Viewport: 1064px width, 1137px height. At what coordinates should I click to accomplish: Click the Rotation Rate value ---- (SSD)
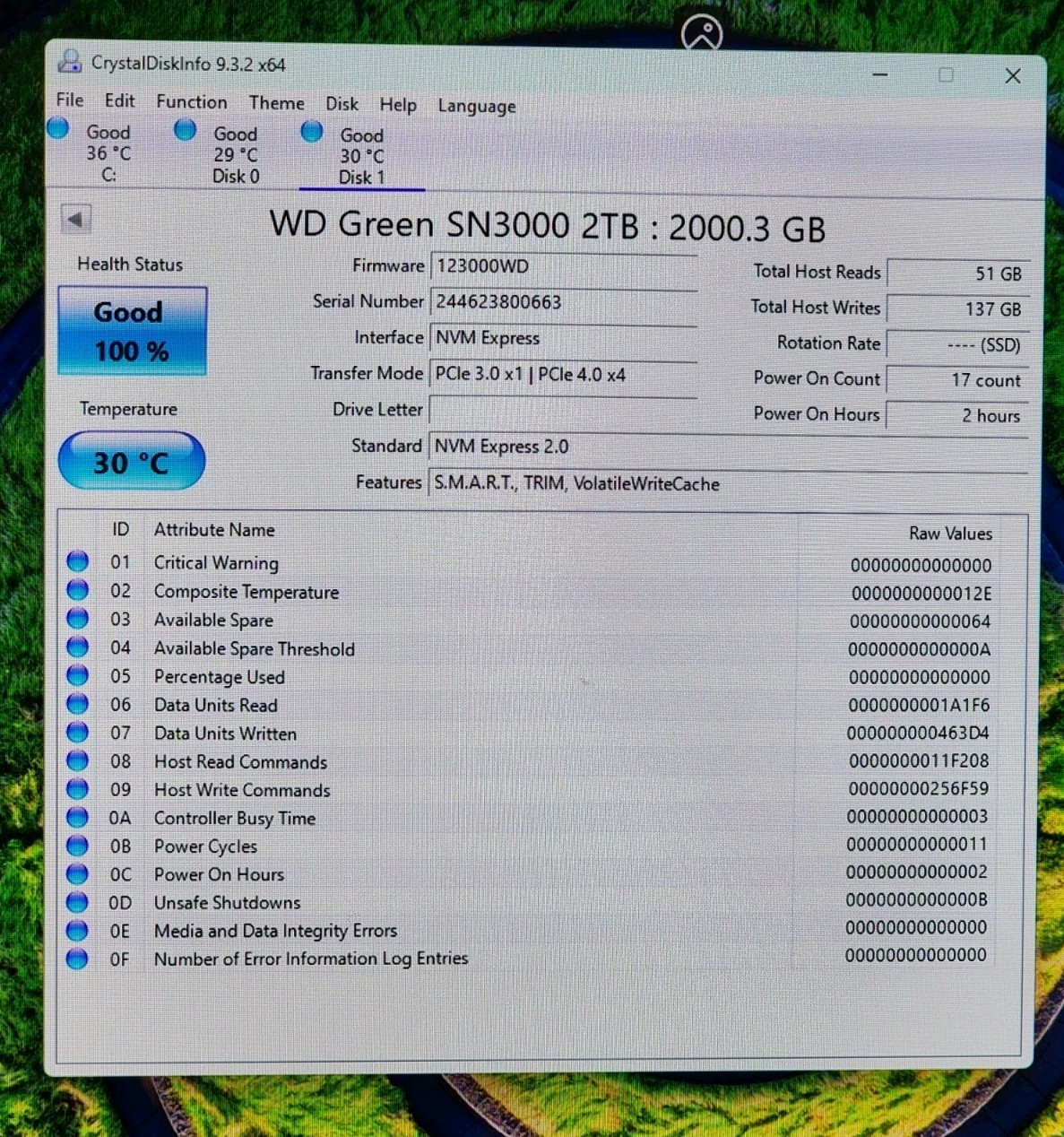click(x=958, y=344)
